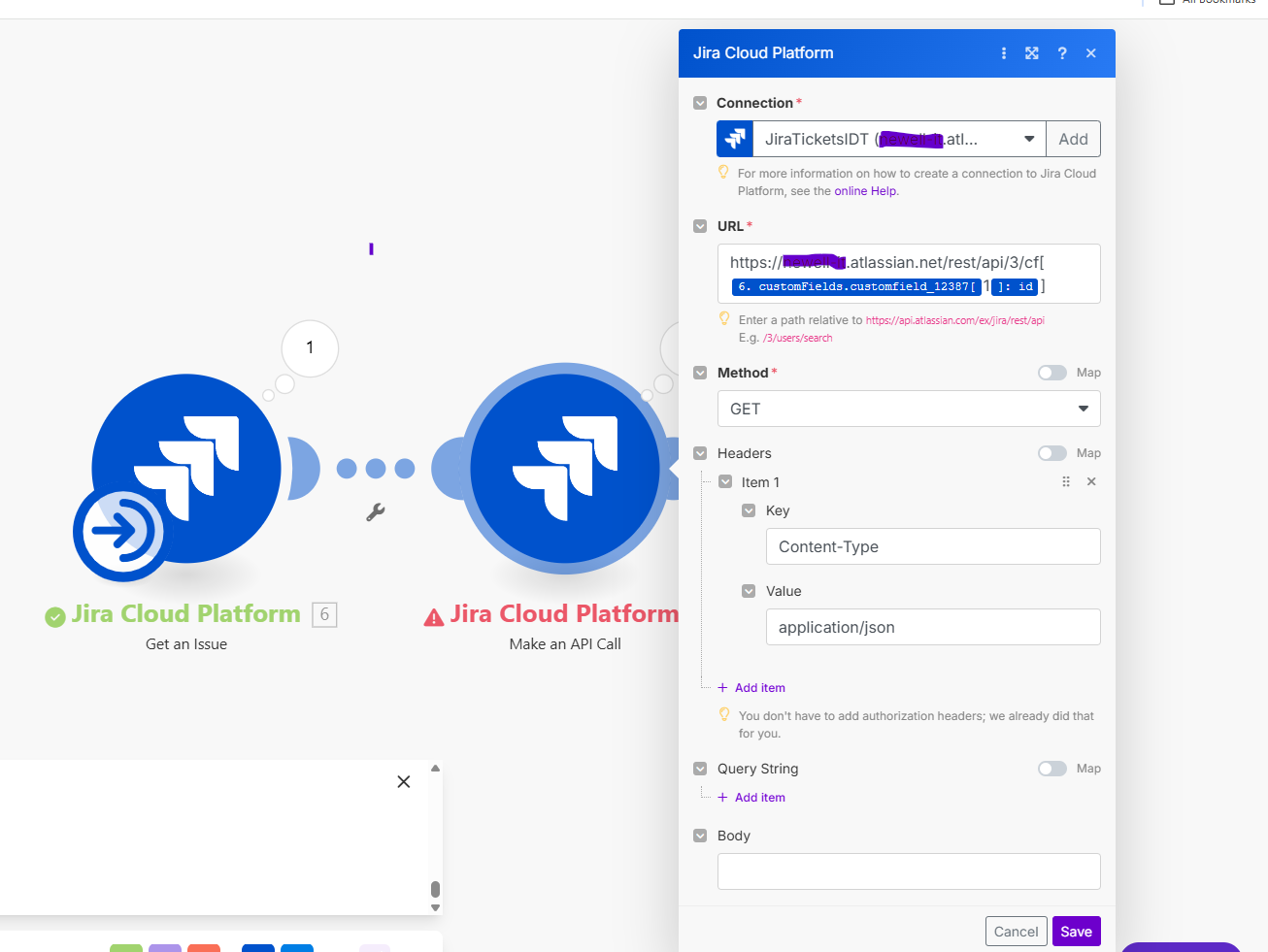Viewport: 1268px width, 952px height.
Task: Collapse the Value field
Action: [749, 591]
